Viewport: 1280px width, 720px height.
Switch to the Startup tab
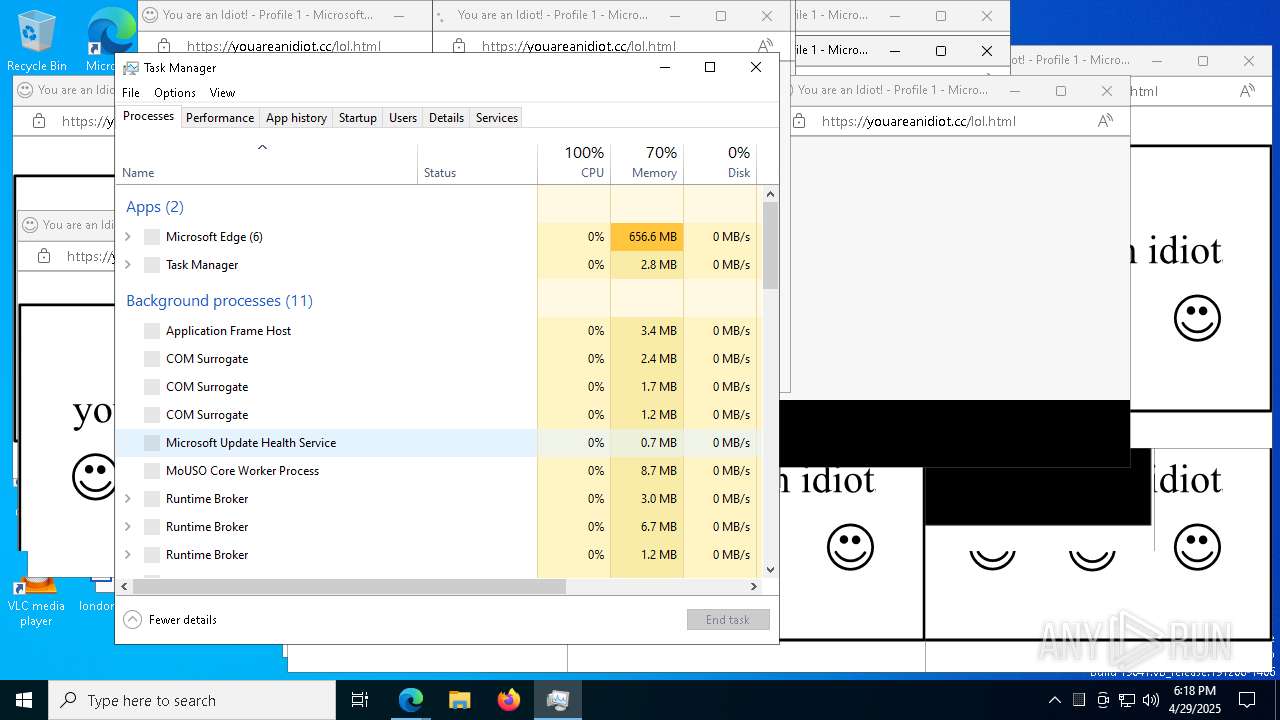[x=357, y=118]
